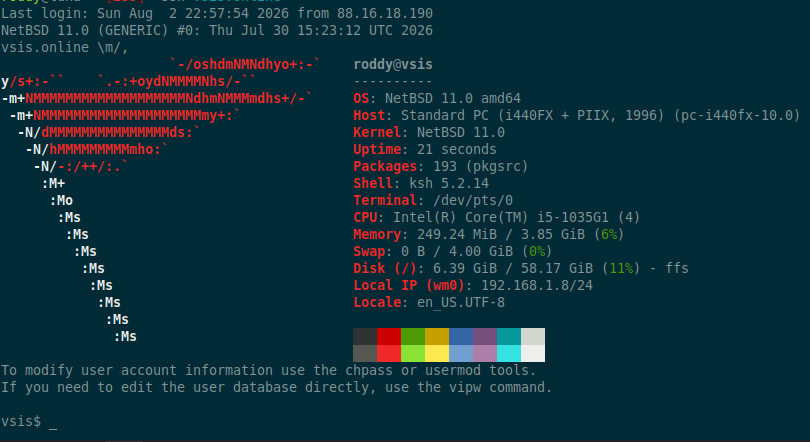This screenshot has height=442, width=810.
Task: Click the dark red color swatch
Action: tap(389, 336)
